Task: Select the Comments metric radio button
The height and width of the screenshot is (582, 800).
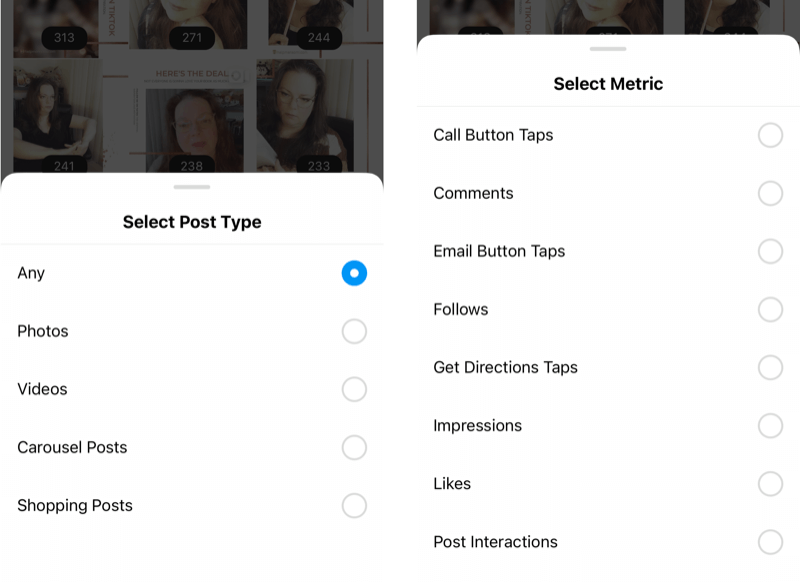Action: click(x=770, y=193)
